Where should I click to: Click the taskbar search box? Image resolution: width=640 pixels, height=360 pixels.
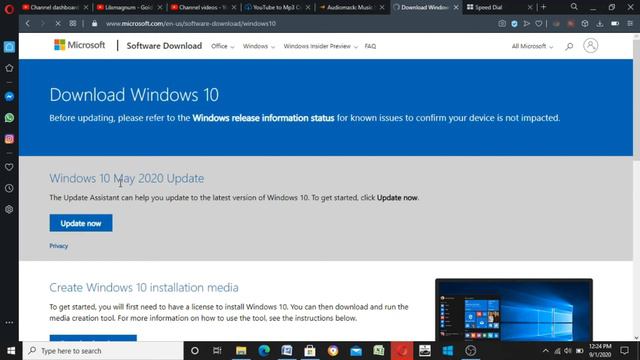103,351
